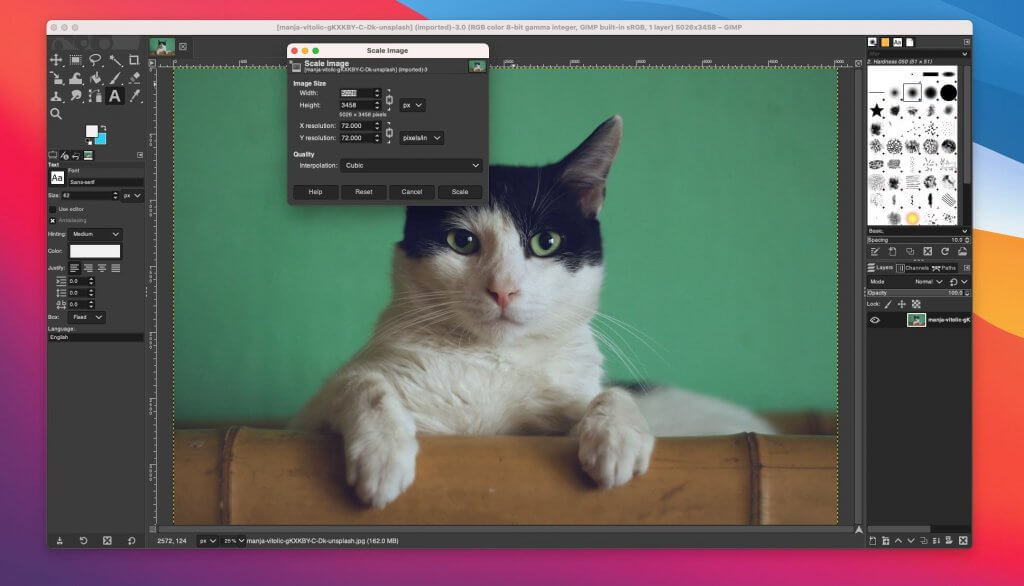Select the Eraser tool
1024x586 pixels.
134,78
